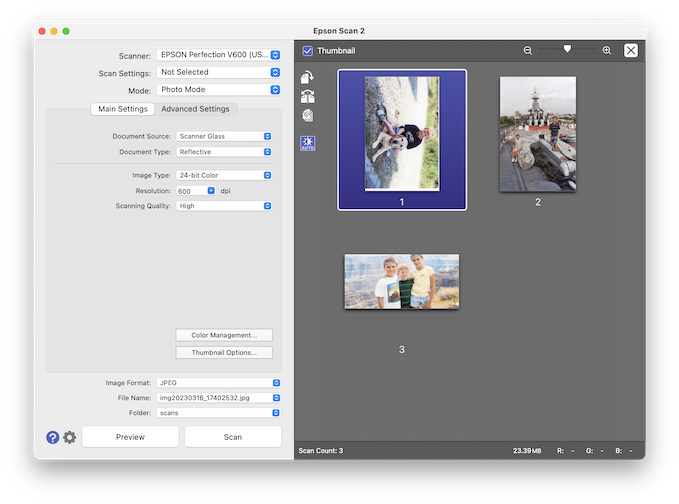This screenshot has height=504, width=679.
Task: Expand the Image Type dropdown
Action: [x=224, y=175]
